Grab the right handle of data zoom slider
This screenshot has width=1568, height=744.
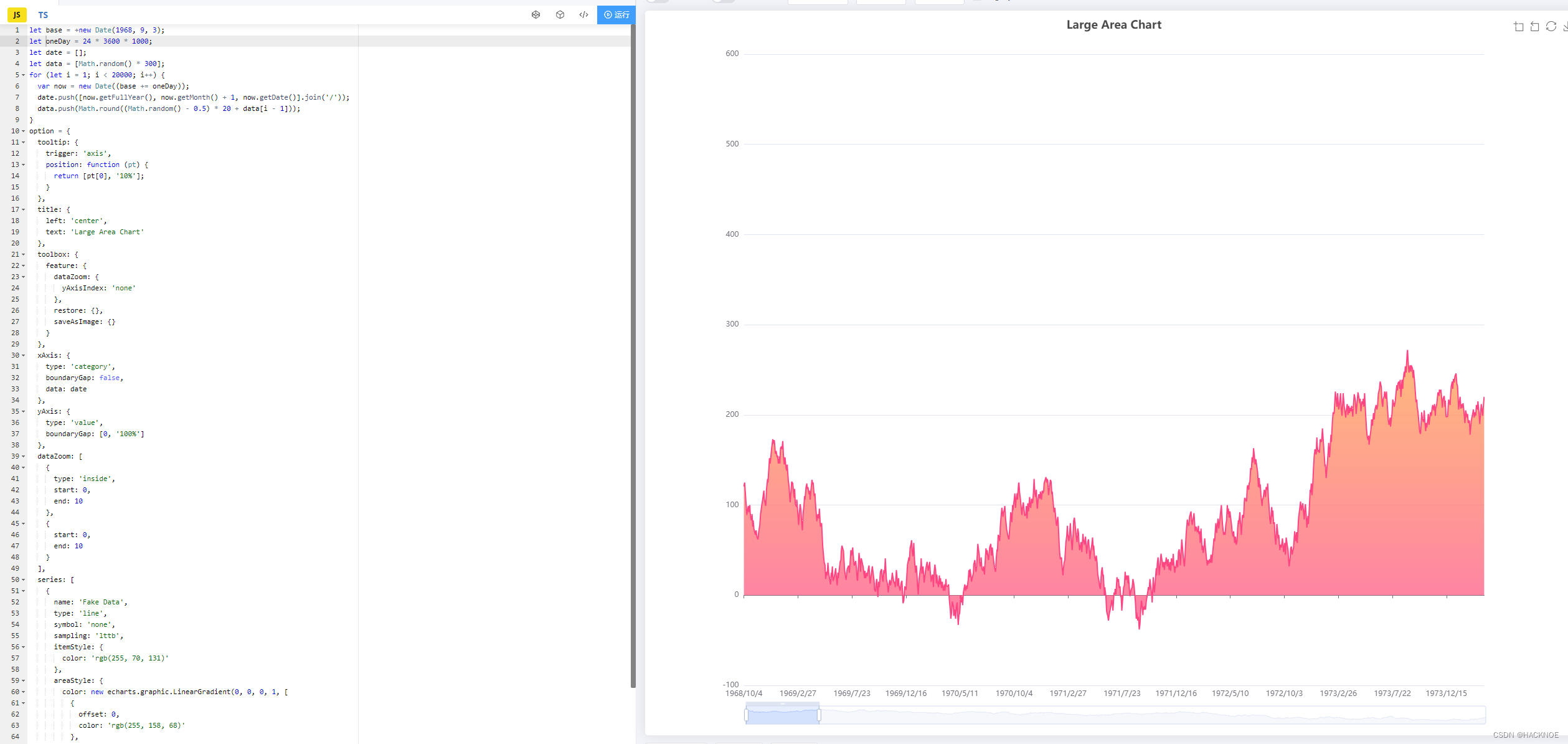[x=819, y=715]
